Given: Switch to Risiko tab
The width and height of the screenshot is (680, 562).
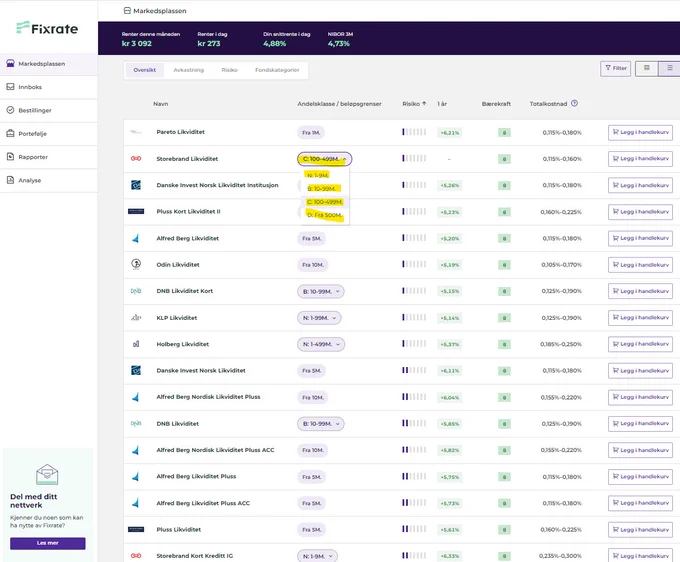Looking at the screenshot, I should [229, 70].
